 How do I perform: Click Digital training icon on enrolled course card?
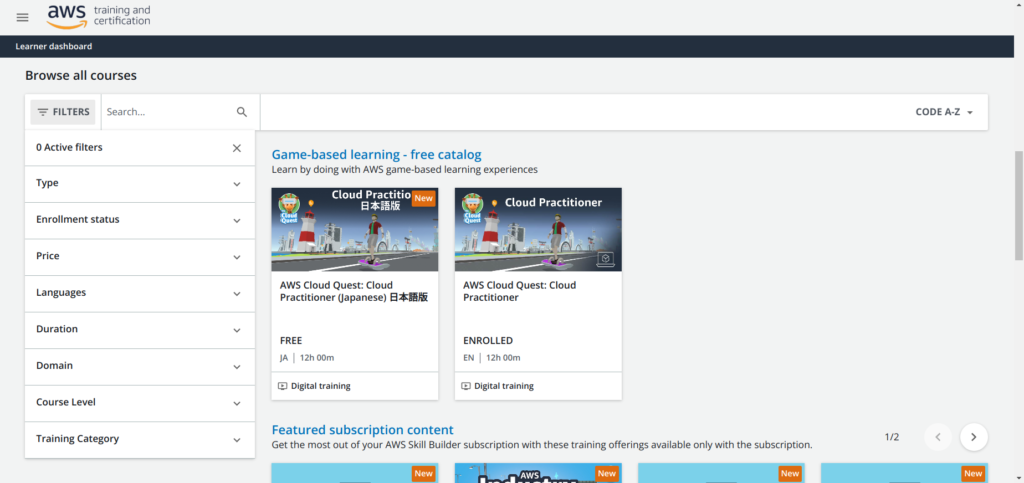pos(466,386)
